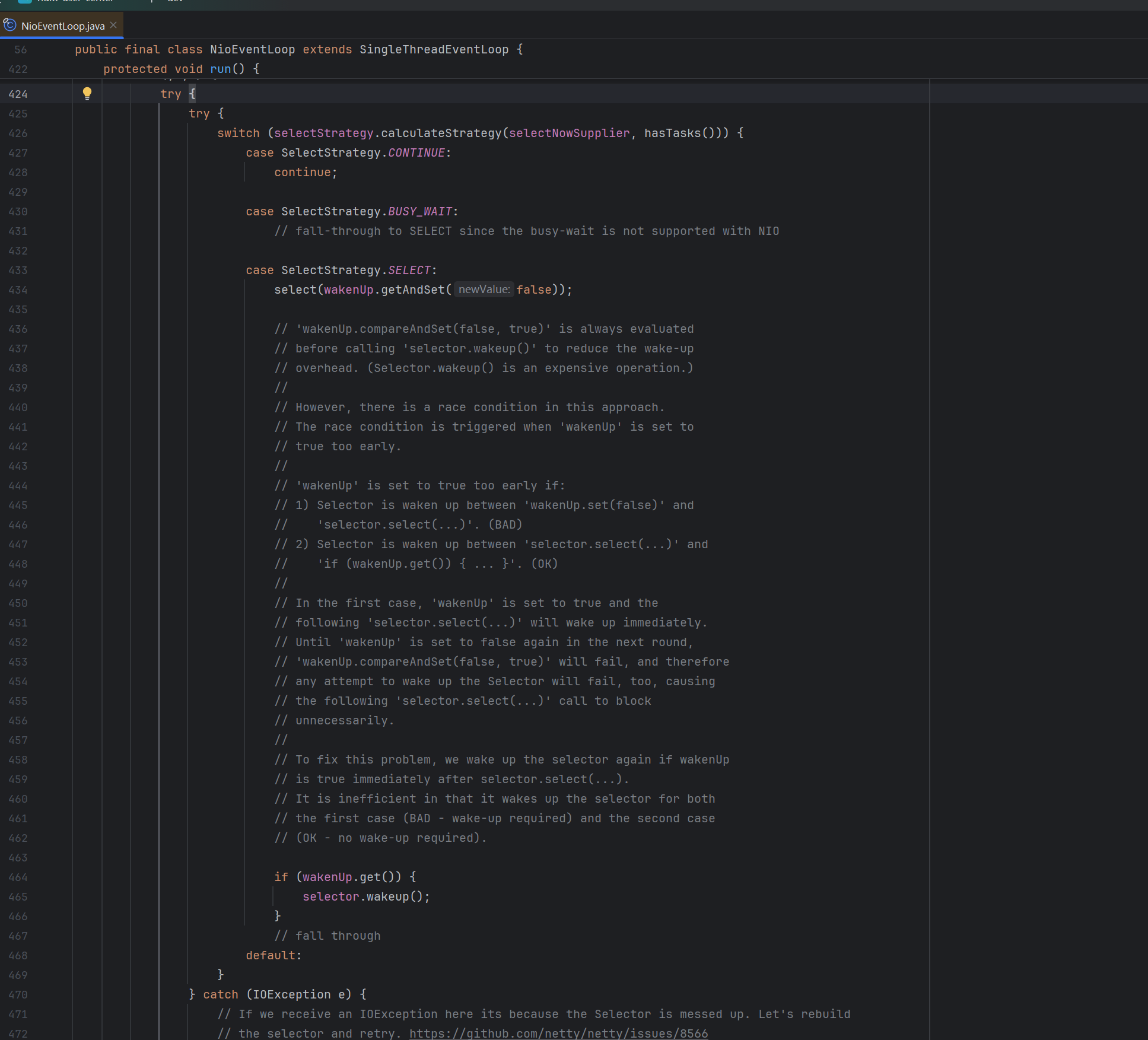
Task: Click comment starting 'To fix this problem'
Action: click(502, 759)
